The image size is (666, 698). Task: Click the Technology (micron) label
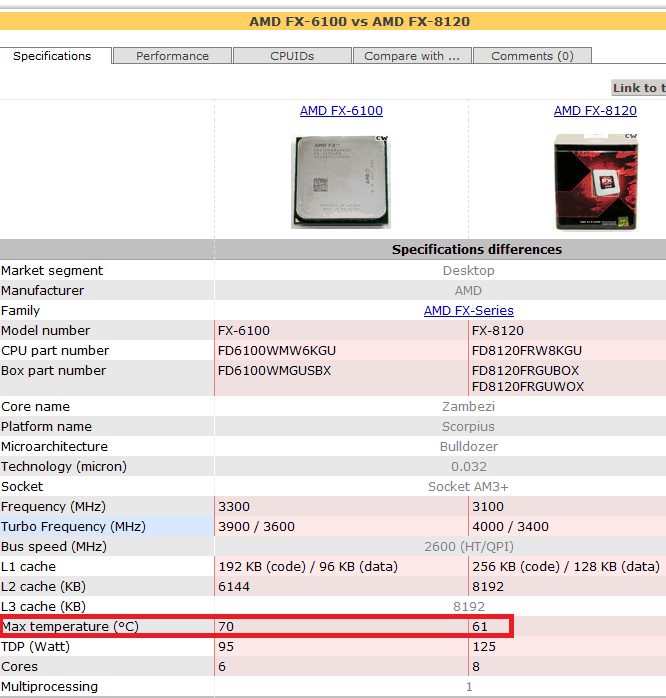(x=64, y=467)
